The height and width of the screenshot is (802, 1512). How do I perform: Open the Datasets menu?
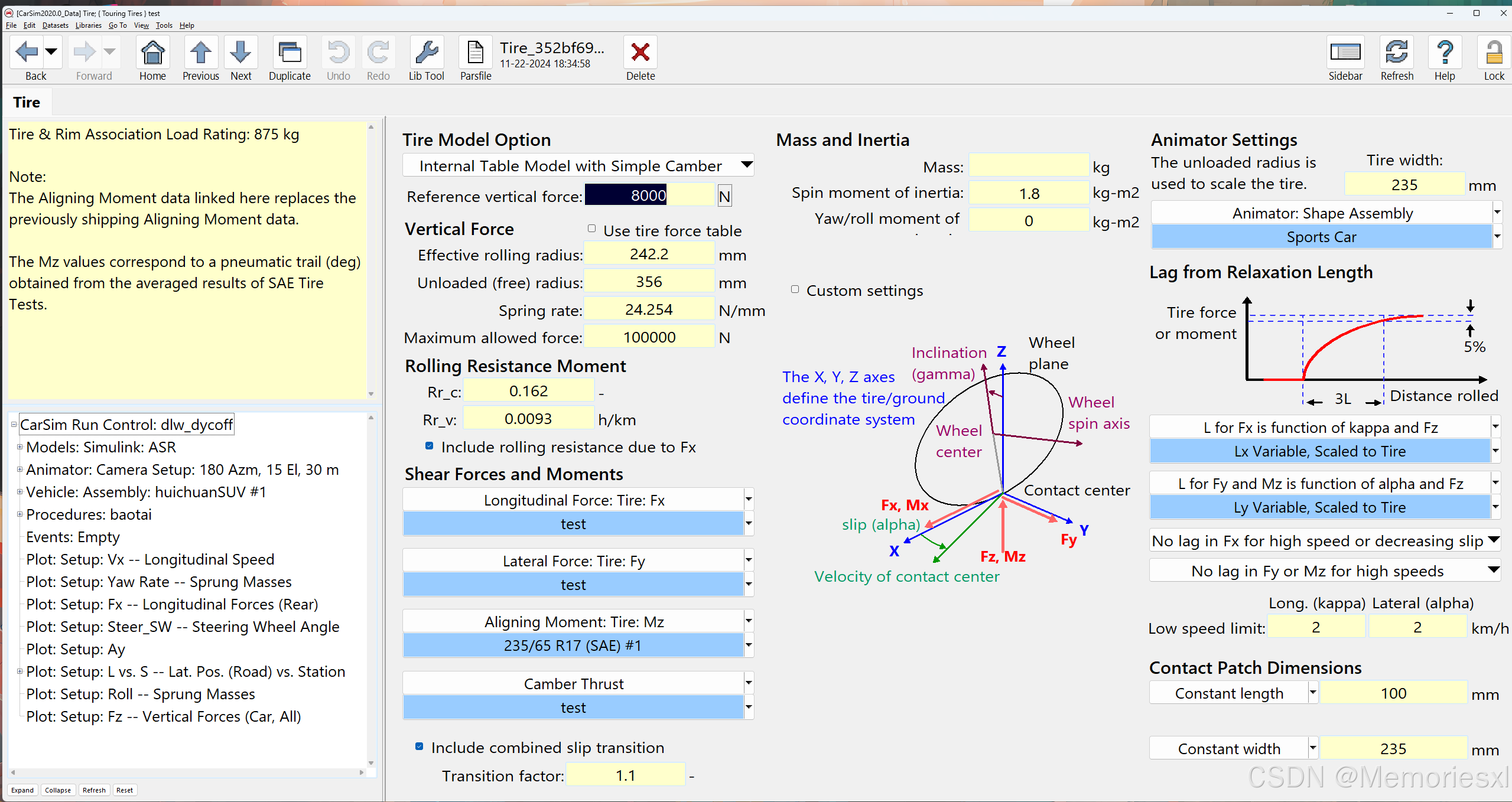pyautogui.click(x=55, y=25)
